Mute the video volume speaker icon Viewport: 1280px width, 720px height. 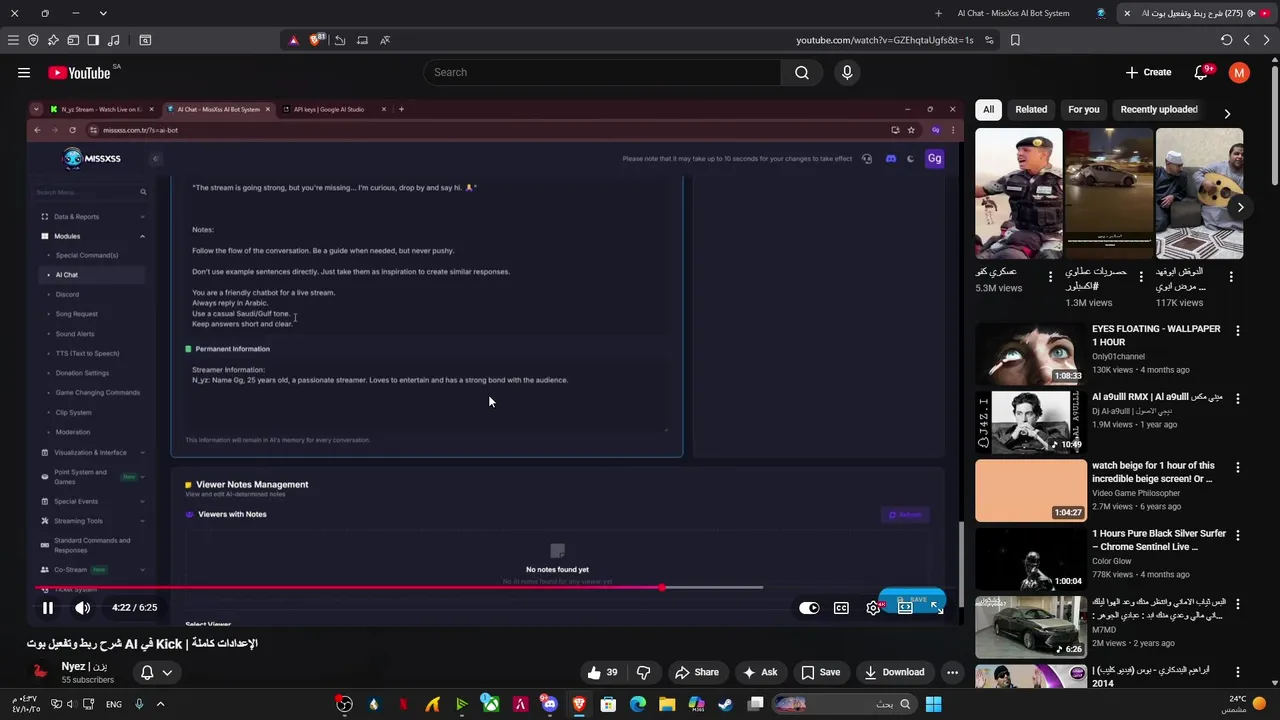[x=83, y=607]
